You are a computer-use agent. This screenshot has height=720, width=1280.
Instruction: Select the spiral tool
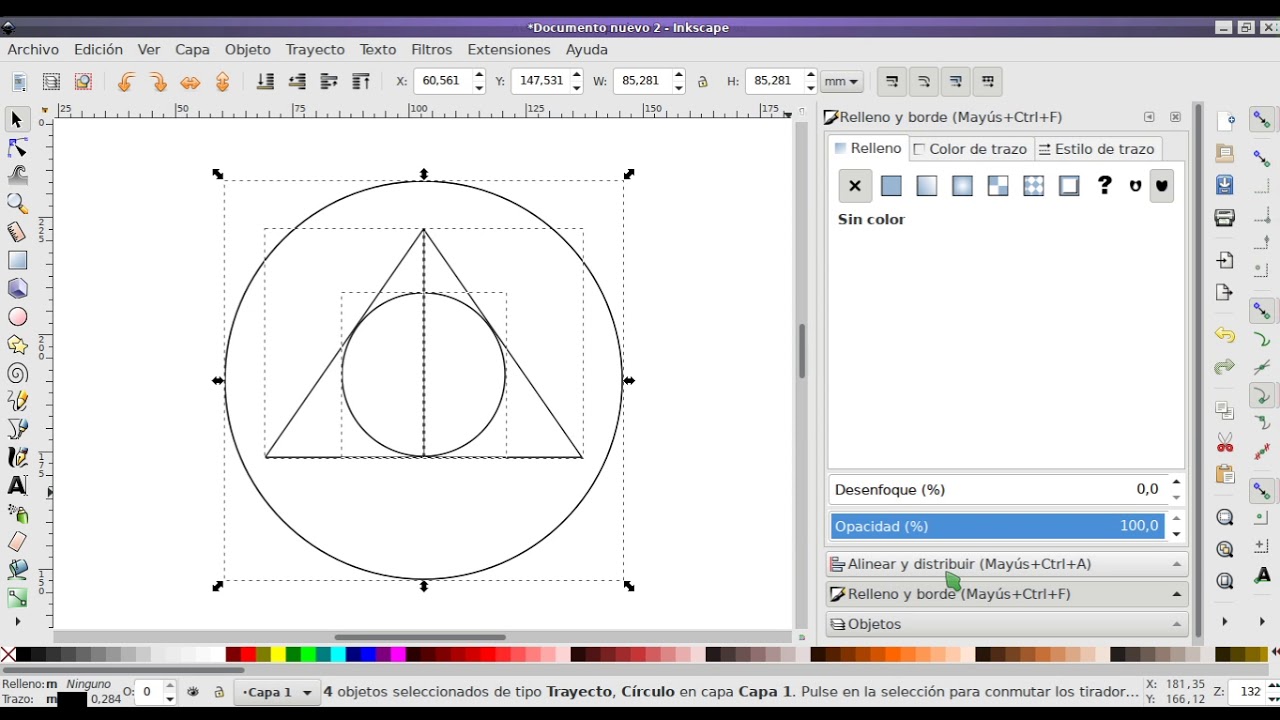[17, 373]
